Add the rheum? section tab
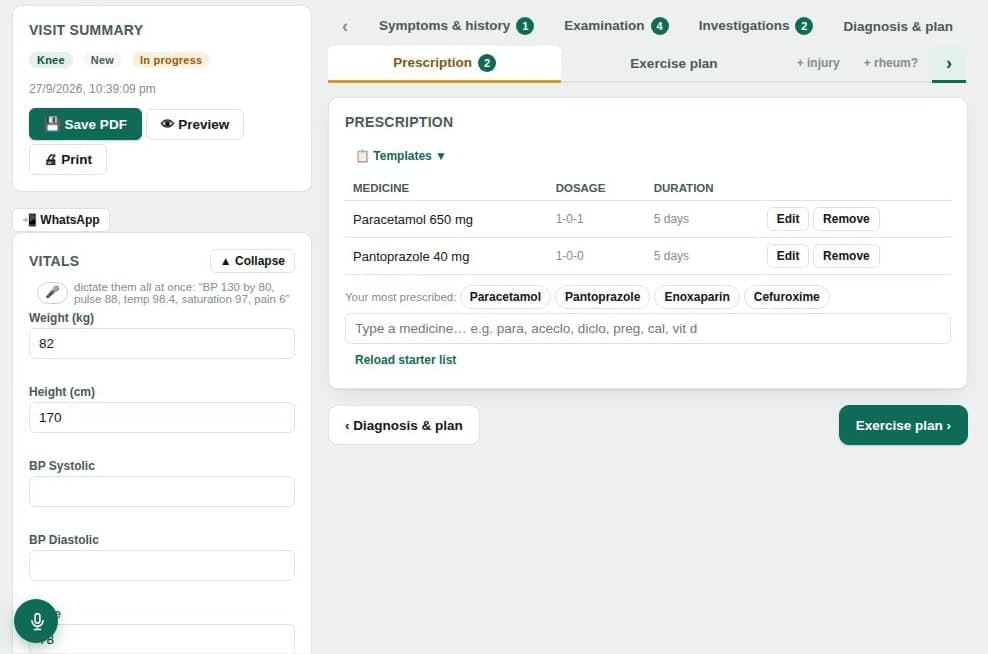 pyautogui.click(x=890, y=63)
